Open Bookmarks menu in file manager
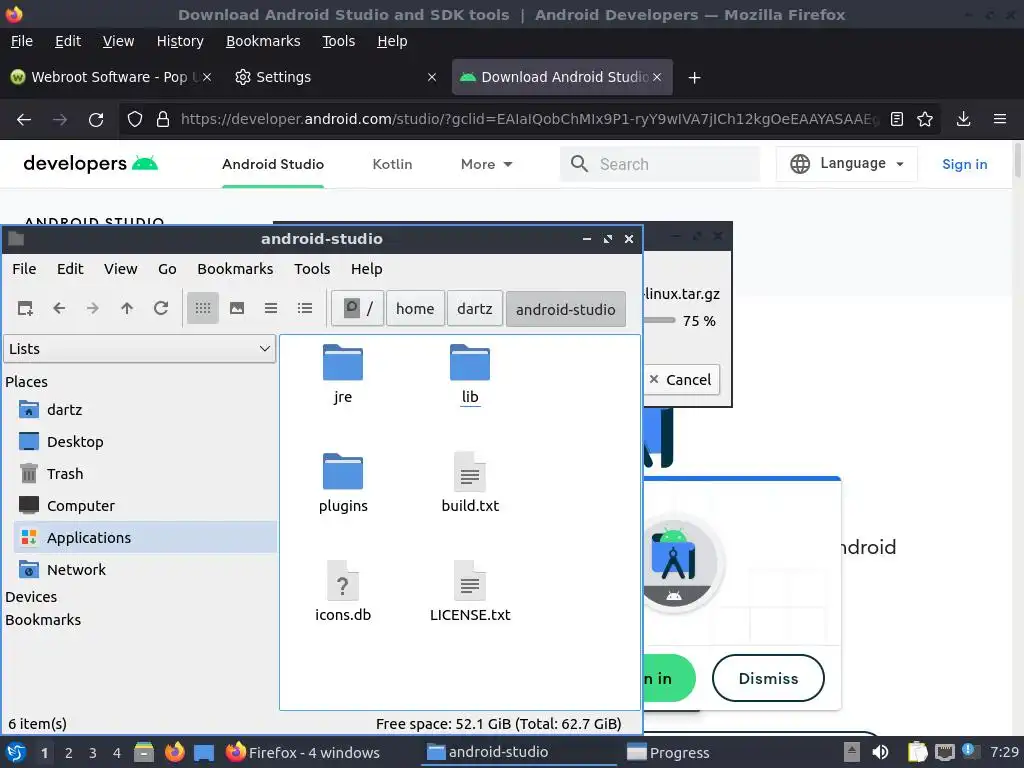 click(x=235, y=269)
